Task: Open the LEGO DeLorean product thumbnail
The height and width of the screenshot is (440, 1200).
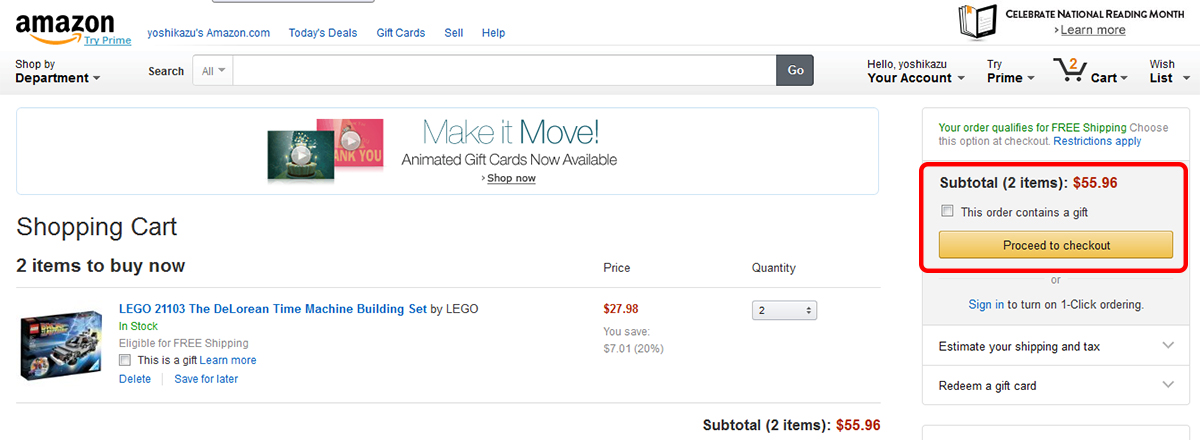Action: tap(62, 343)
